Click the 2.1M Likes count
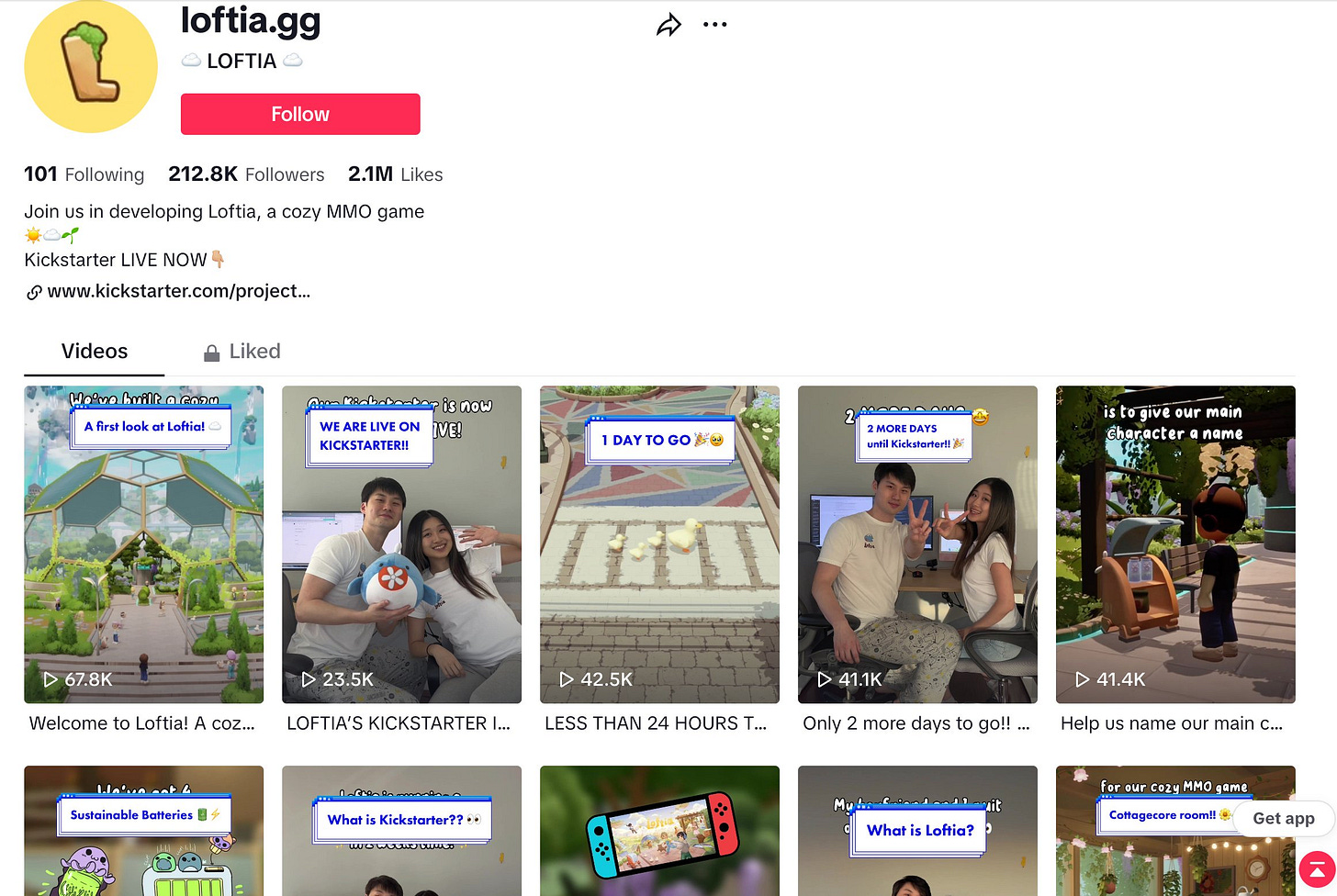This screenshot has width=1337, height=896. [x=395, y=174]
